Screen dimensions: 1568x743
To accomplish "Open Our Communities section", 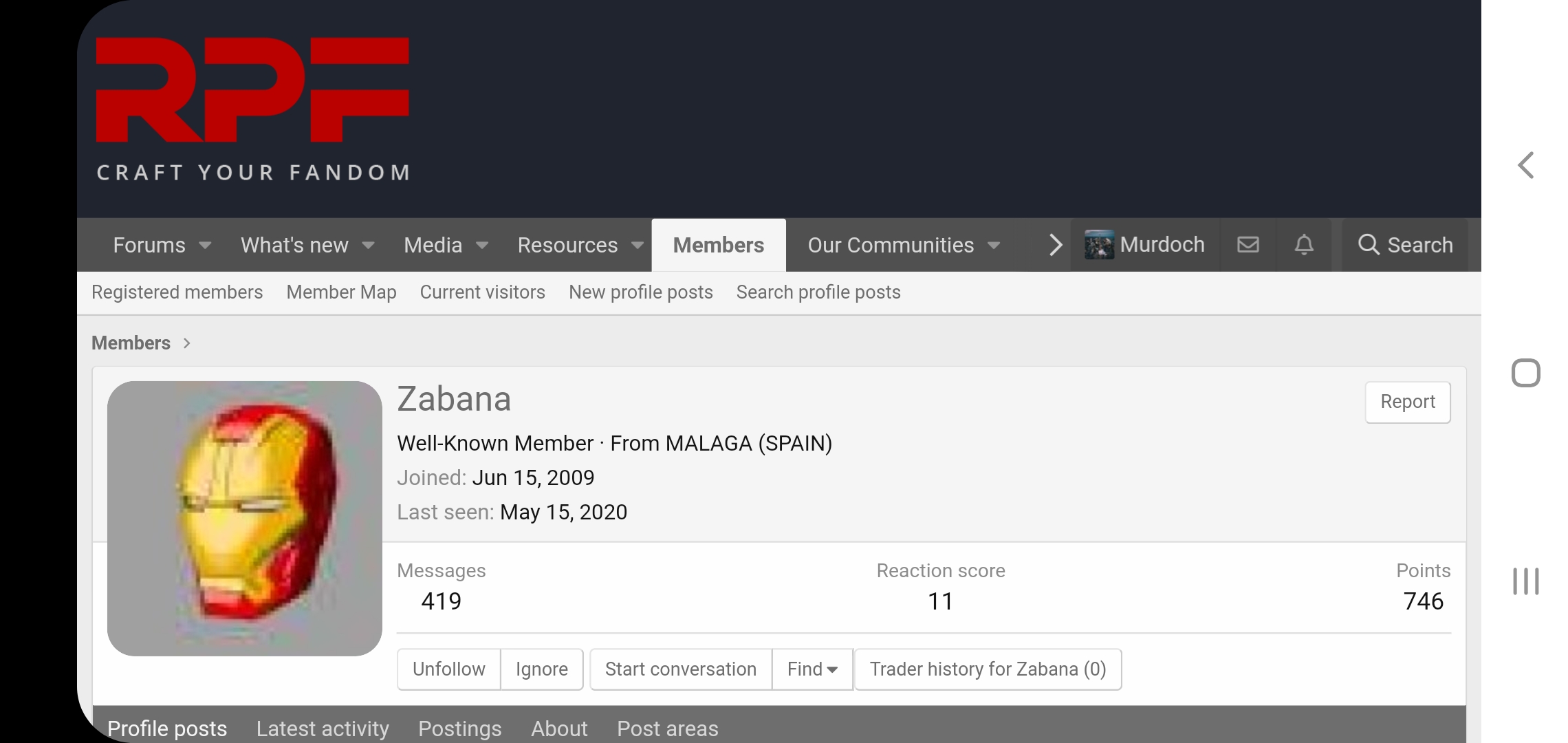I will [x=891, y=246].
